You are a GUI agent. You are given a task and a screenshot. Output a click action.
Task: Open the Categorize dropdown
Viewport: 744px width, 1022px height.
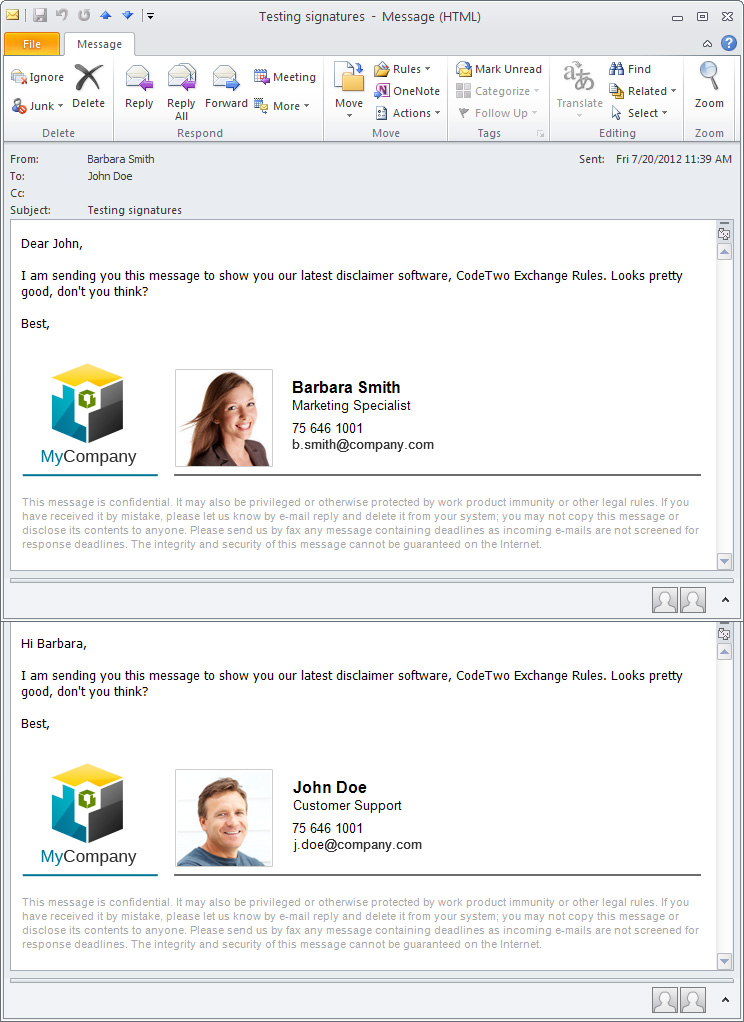[x=498, y=91]
